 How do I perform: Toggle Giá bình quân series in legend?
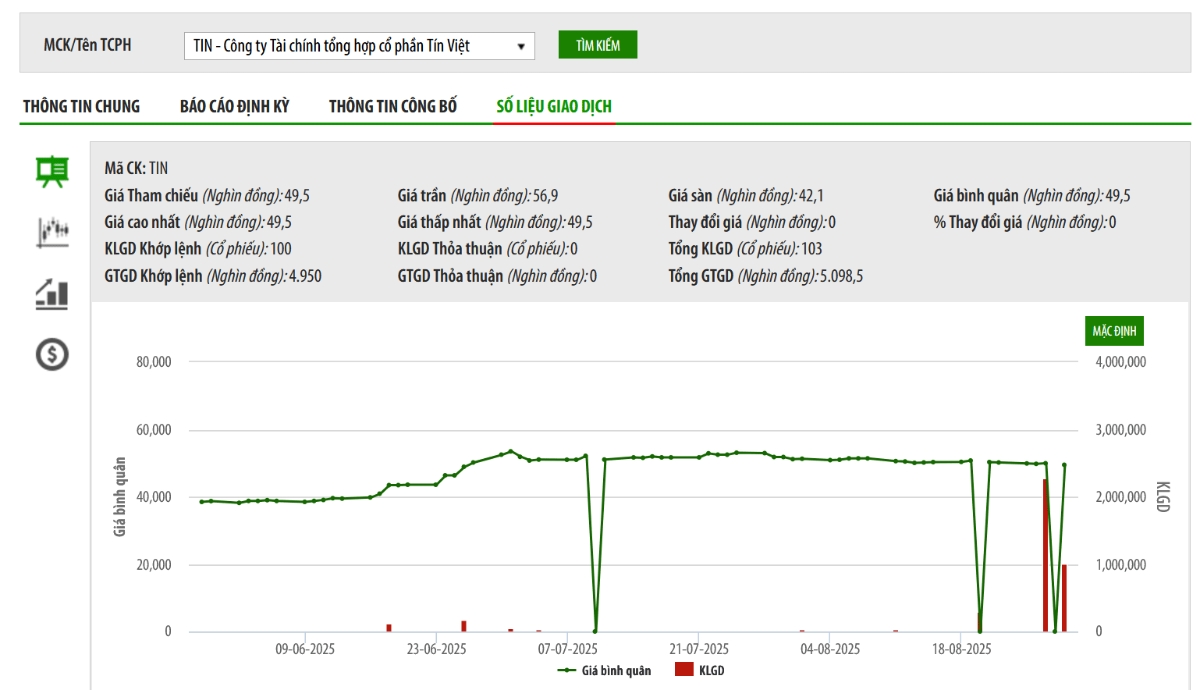(x=605, y=670)
